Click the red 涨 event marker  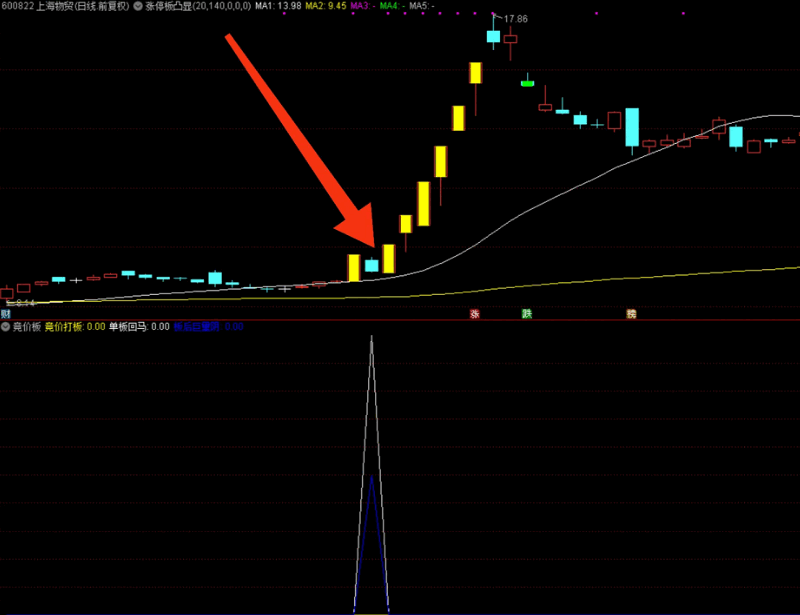[x=474, y=314]
